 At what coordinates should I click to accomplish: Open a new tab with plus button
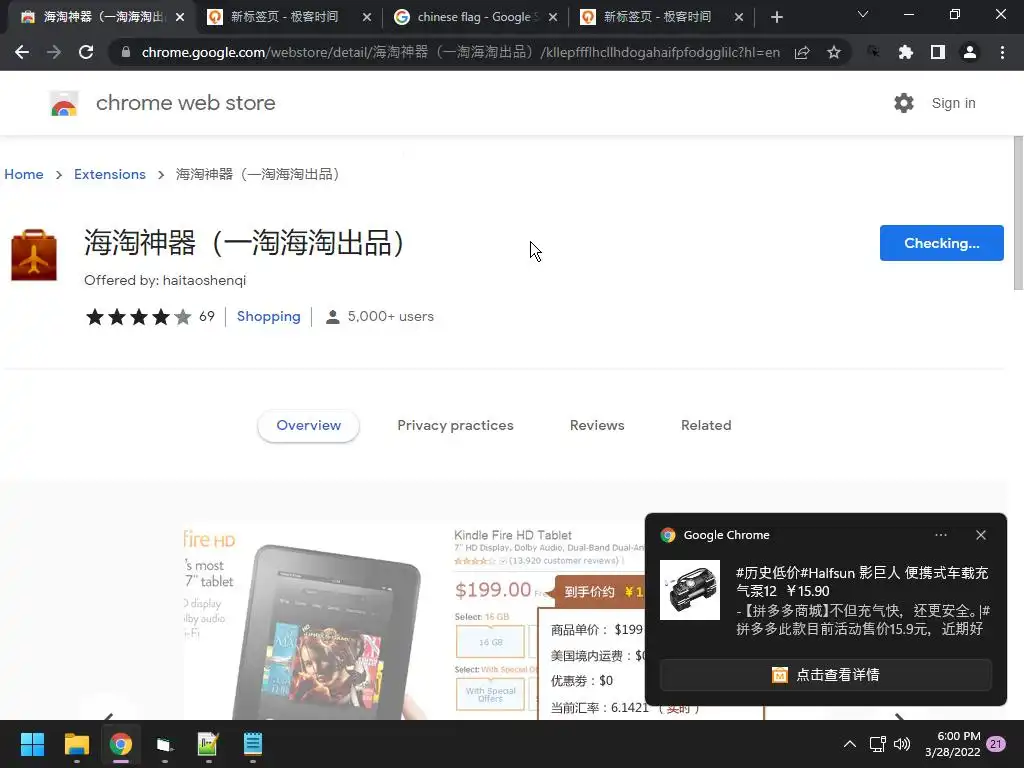pyautogui.click(x=776, y=17)
